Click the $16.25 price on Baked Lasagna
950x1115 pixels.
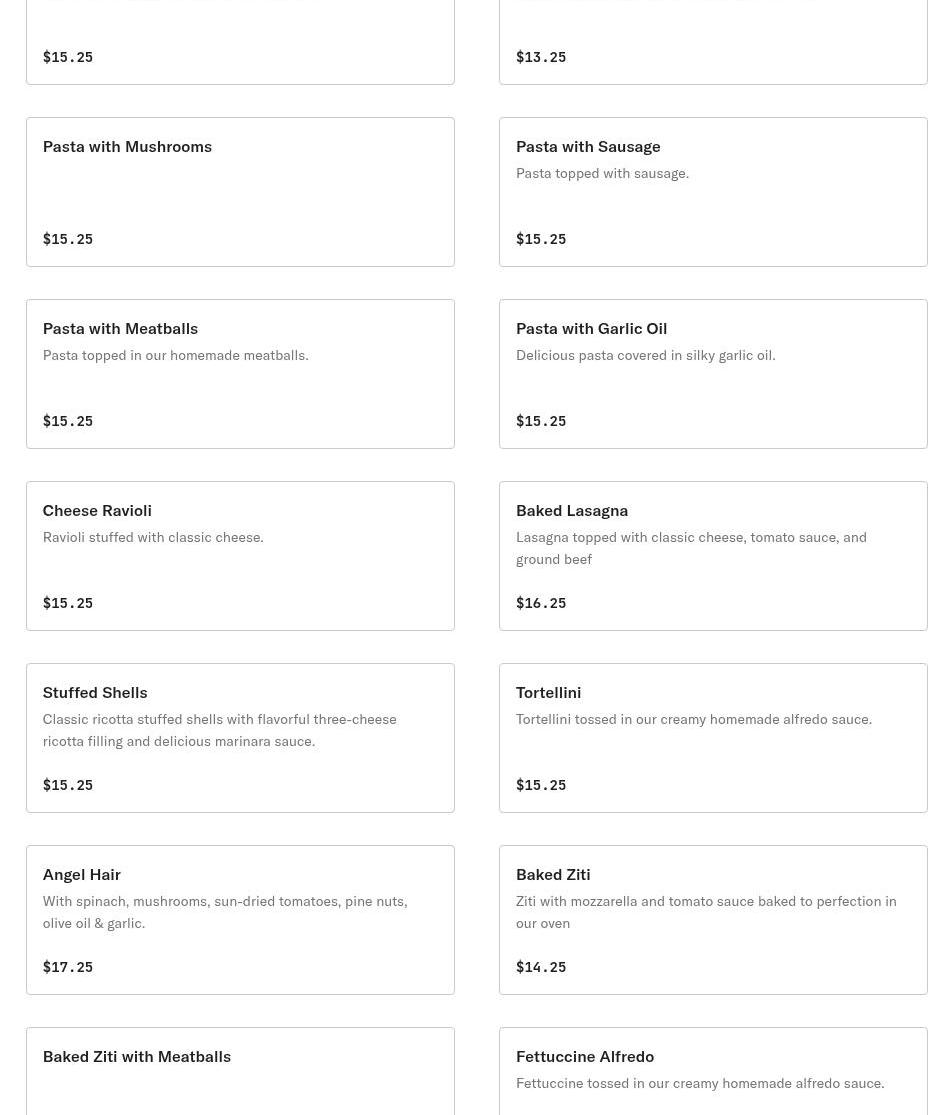point(541,603)
